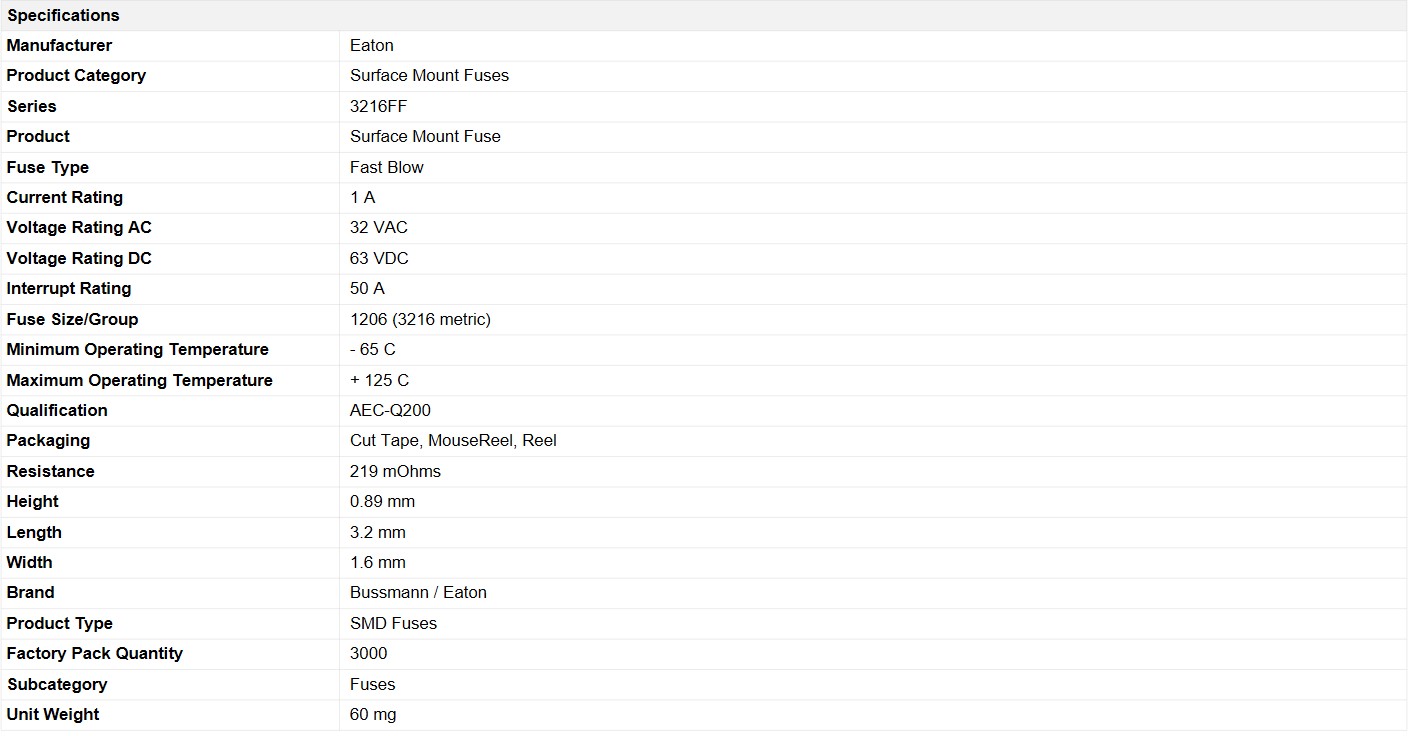The height and width of the screenshot is (736, 1408).
Task: Select the Length label
Action: point(34,532)
